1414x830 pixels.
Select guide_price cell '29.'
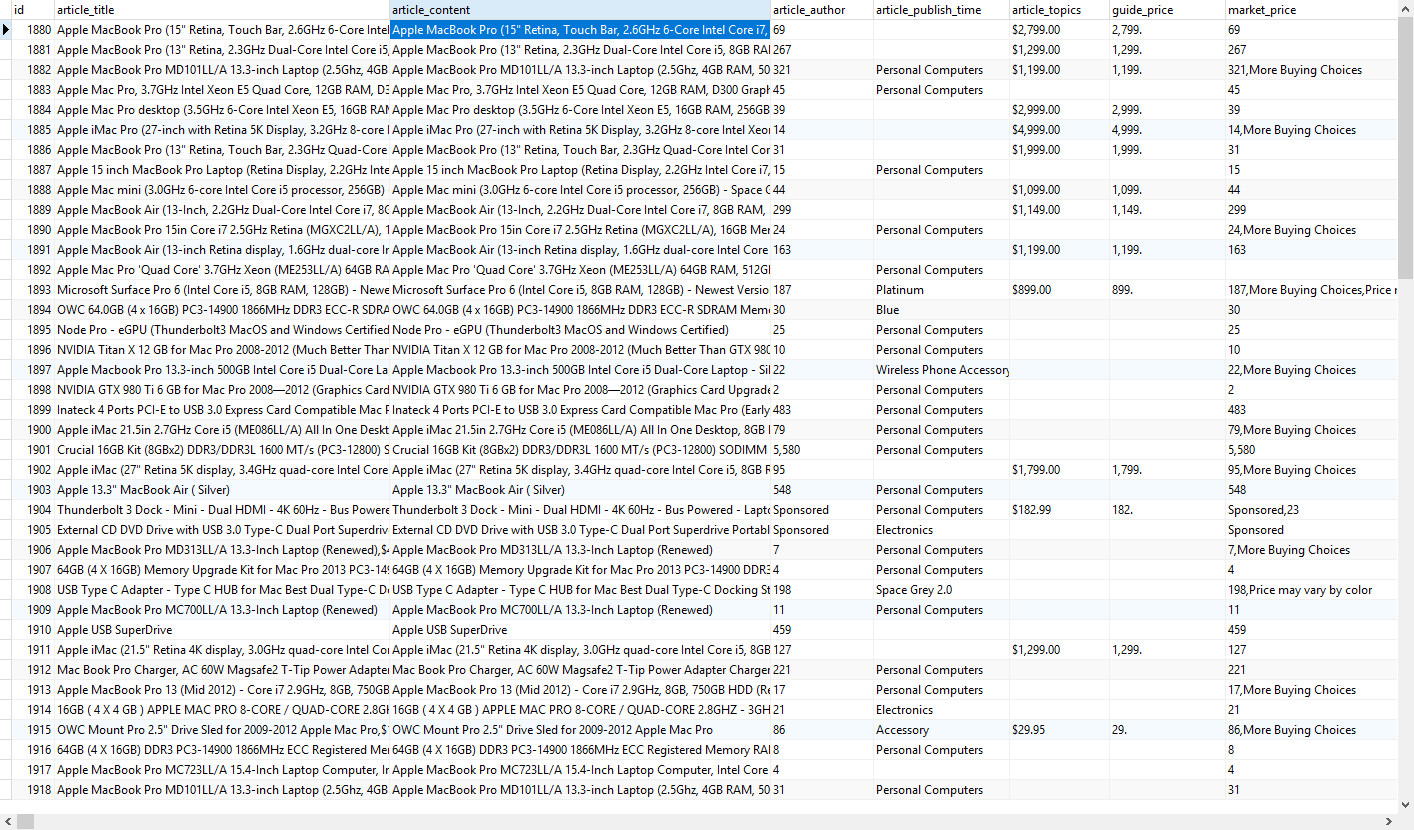[1167, 730]
